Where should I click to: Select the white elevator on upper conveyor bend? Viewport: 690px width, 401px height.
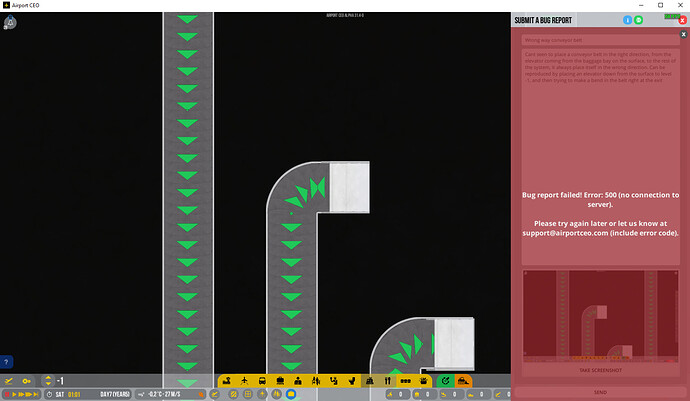point(349,187)
